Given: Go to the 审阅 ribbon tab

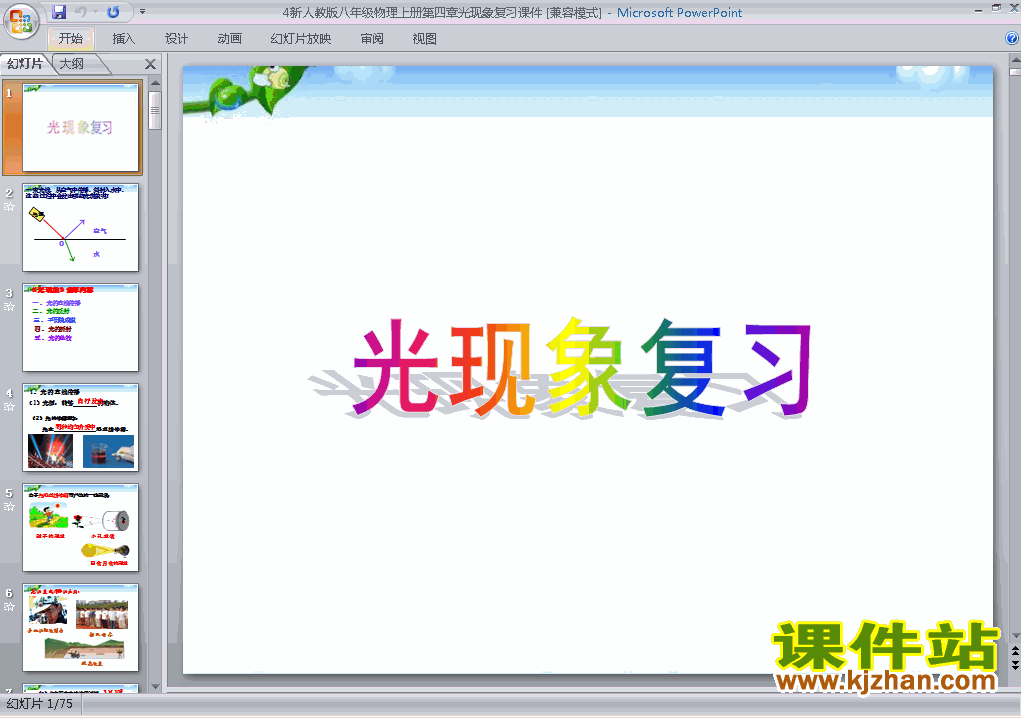Looking at the screenshot, I should tap(372, 38).
